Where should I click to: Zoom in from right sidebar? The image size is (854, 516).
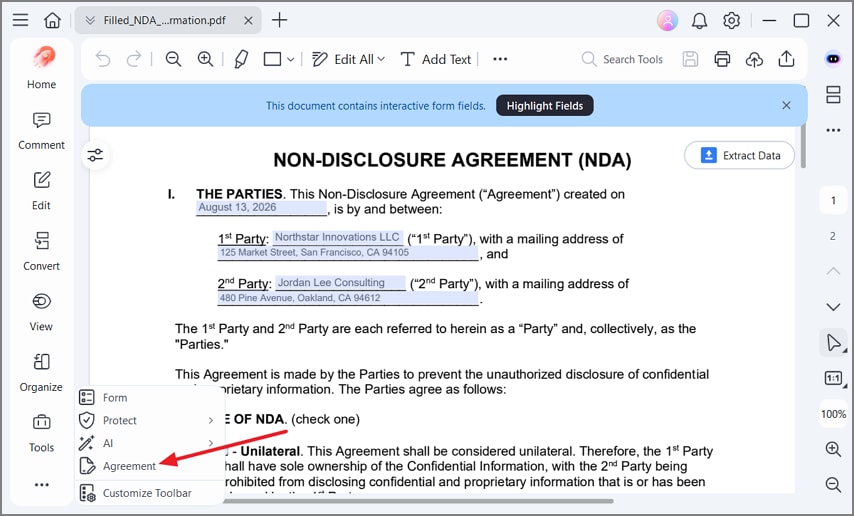pos(833,449)
